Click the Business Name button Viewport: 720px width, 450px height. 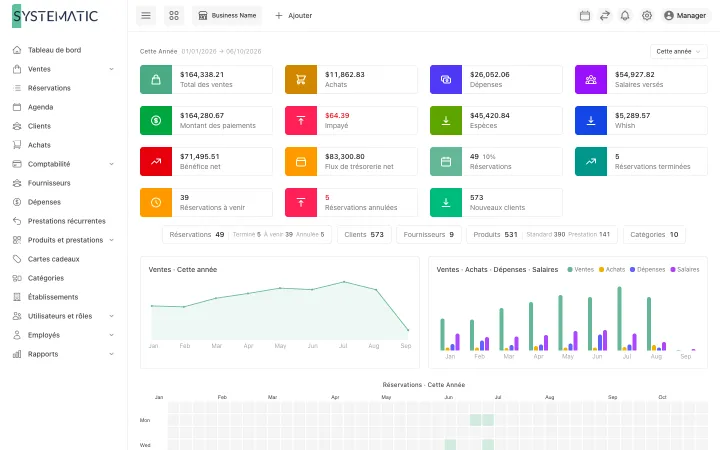[x=227, y=16]
